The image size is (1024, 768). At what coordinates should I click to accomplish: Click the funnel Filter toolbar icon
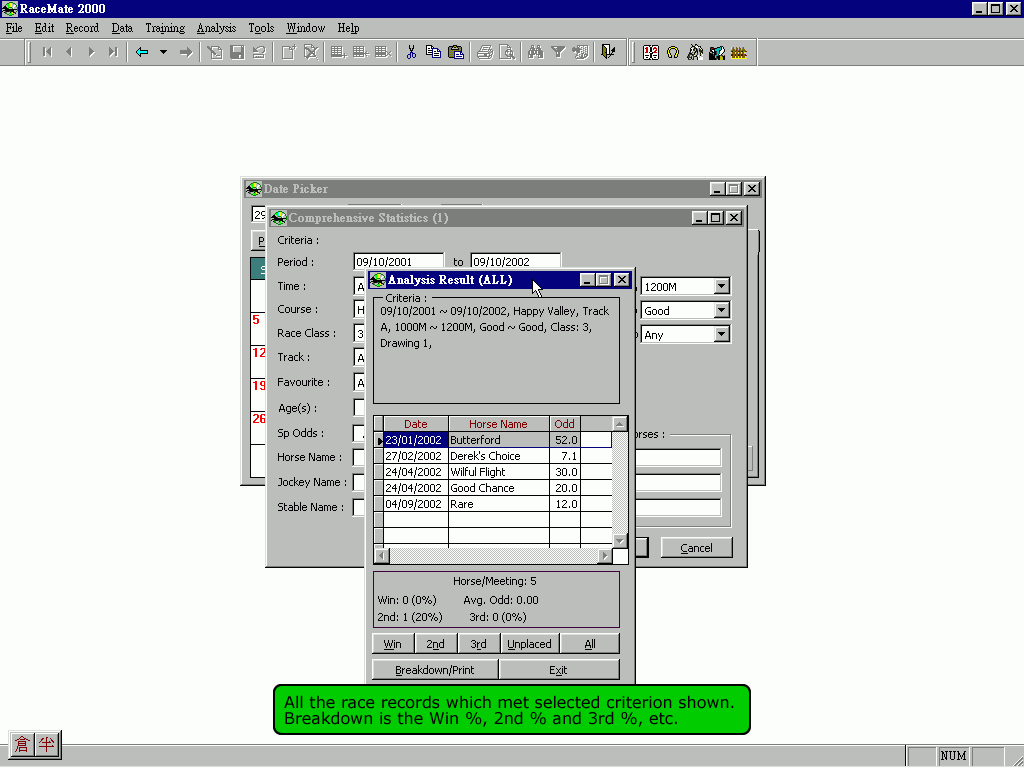[558, 52]
